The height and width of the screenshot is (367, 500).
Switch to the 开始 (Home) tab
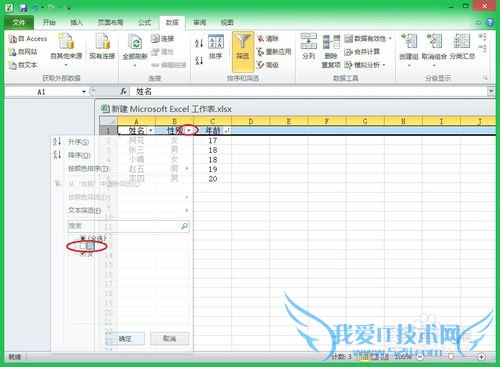click(49, 22)
